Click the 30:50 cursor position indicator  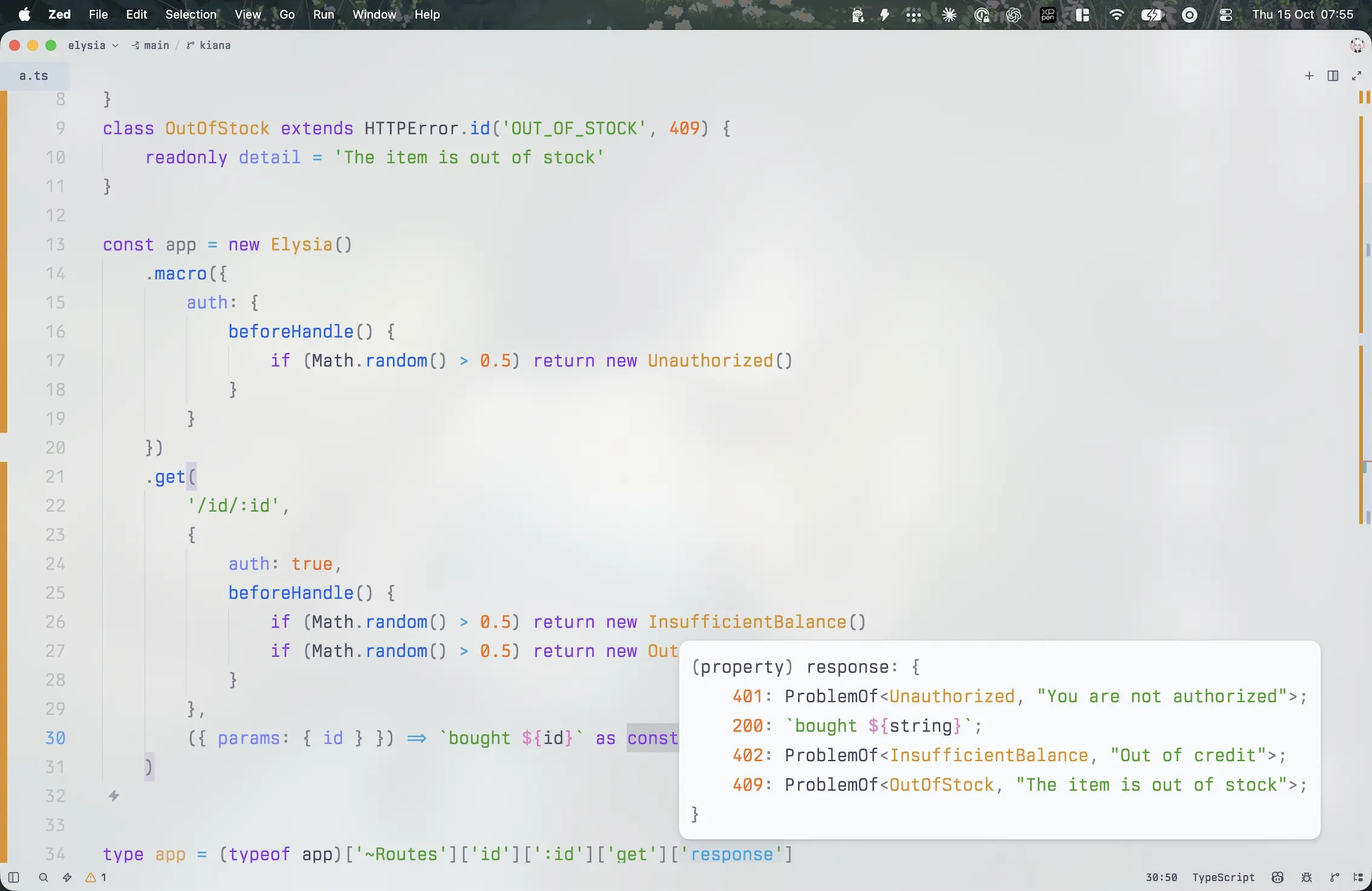(x=1161, y=877)
